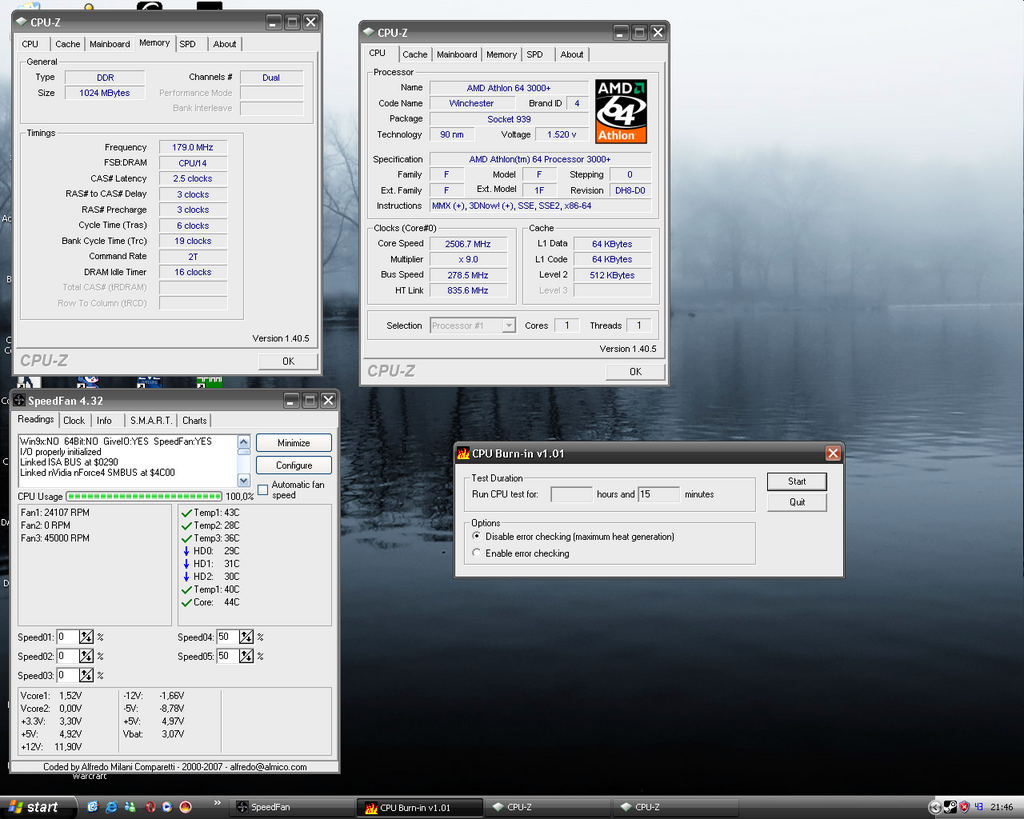Click the CPU-Z icon in the Memory window title bar

point(21,22)
